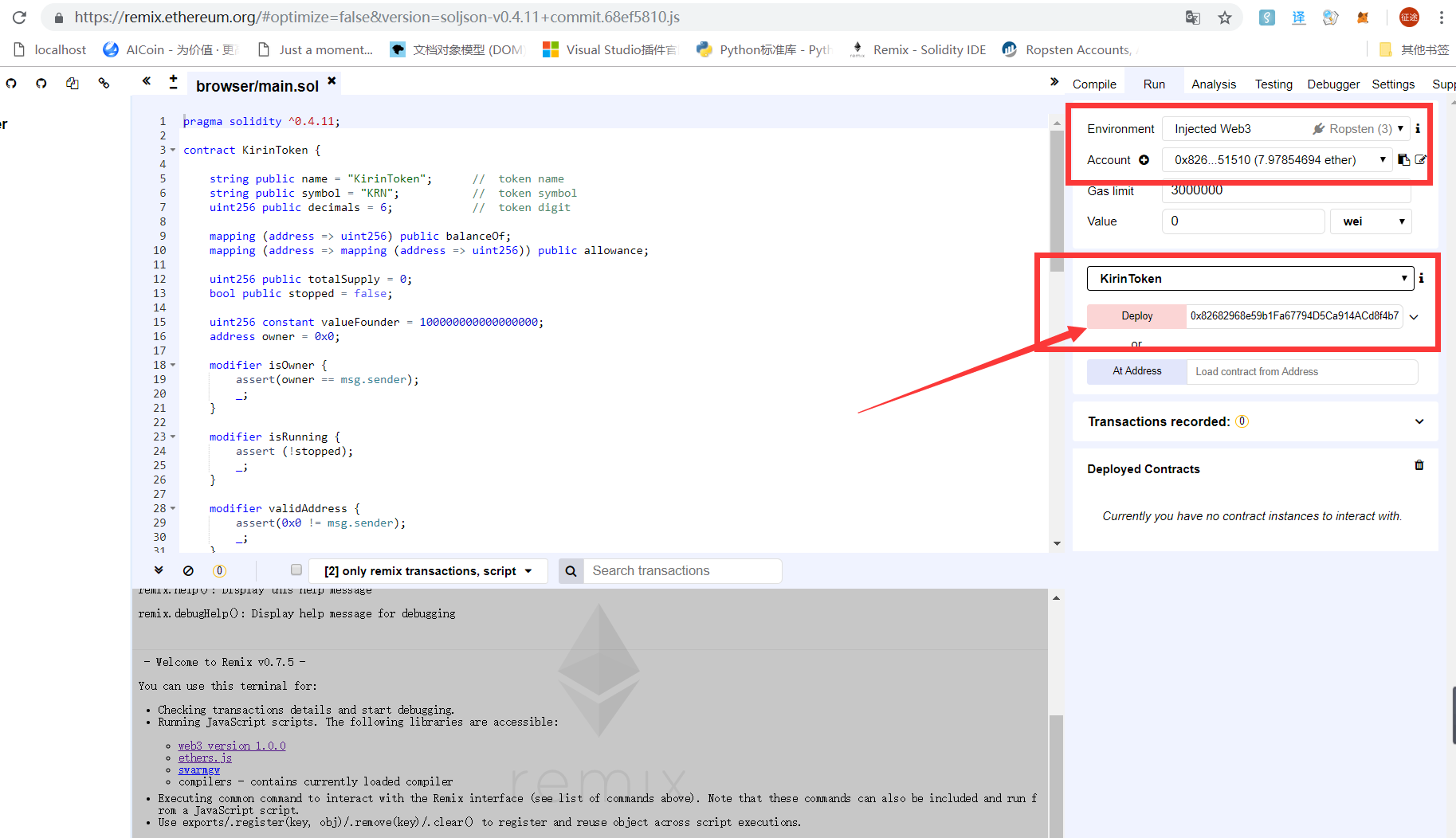Screen dimensions: 1456x838
Task: Fold the validAddress modifier at line 28
Action: pyautogui.click(x=173, y=508)
